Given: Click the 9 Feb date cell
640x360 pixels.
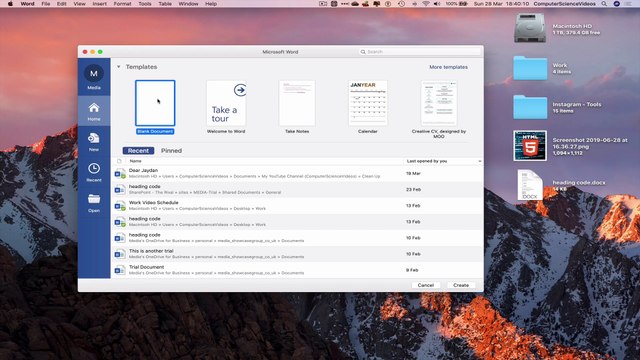Looking at the screenshot, I should pyautogui.click(x=412, y=270).
